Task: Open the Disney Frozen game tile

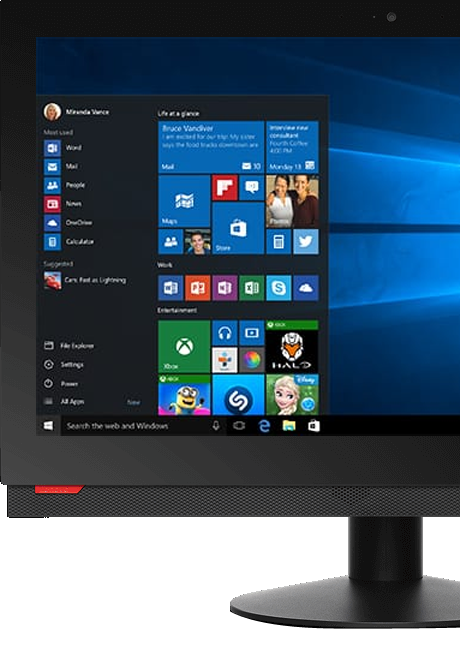Action: tap(292, 395)
